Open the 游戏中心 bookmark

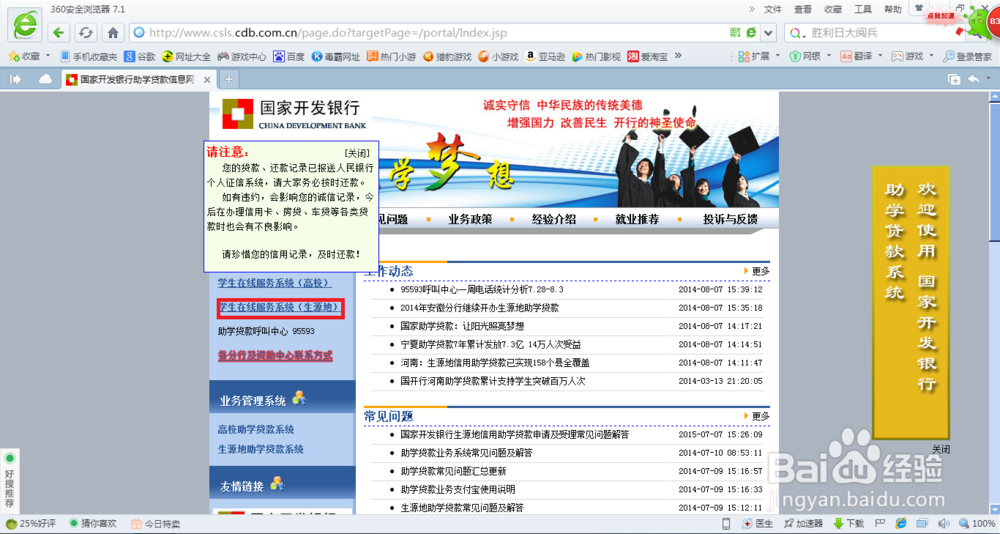click(242, 56)
